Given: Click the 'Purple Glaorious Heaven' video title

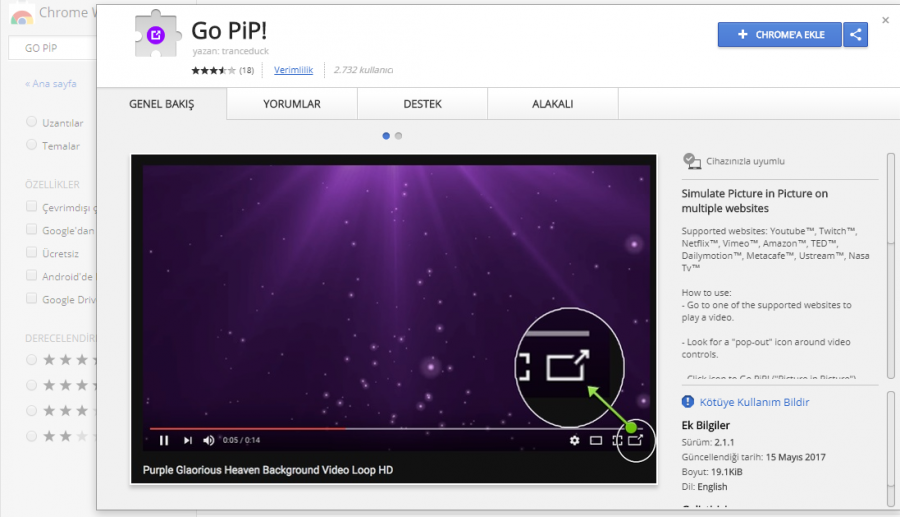Looking at the screenshot, I should click(267, 470).
